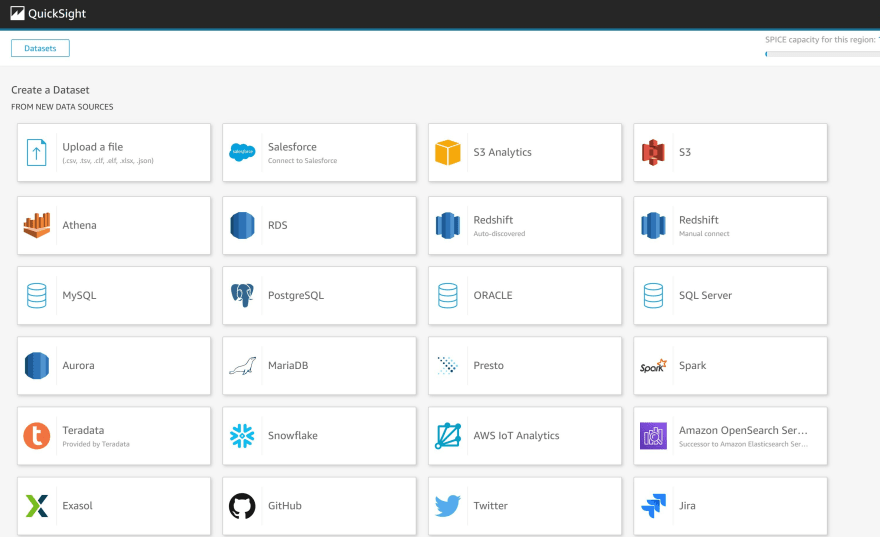Image resolution: width=880 pixels, height=537 pixels.
Task: Click the Aurora blue cylinder icon
Action: [36, 365]
